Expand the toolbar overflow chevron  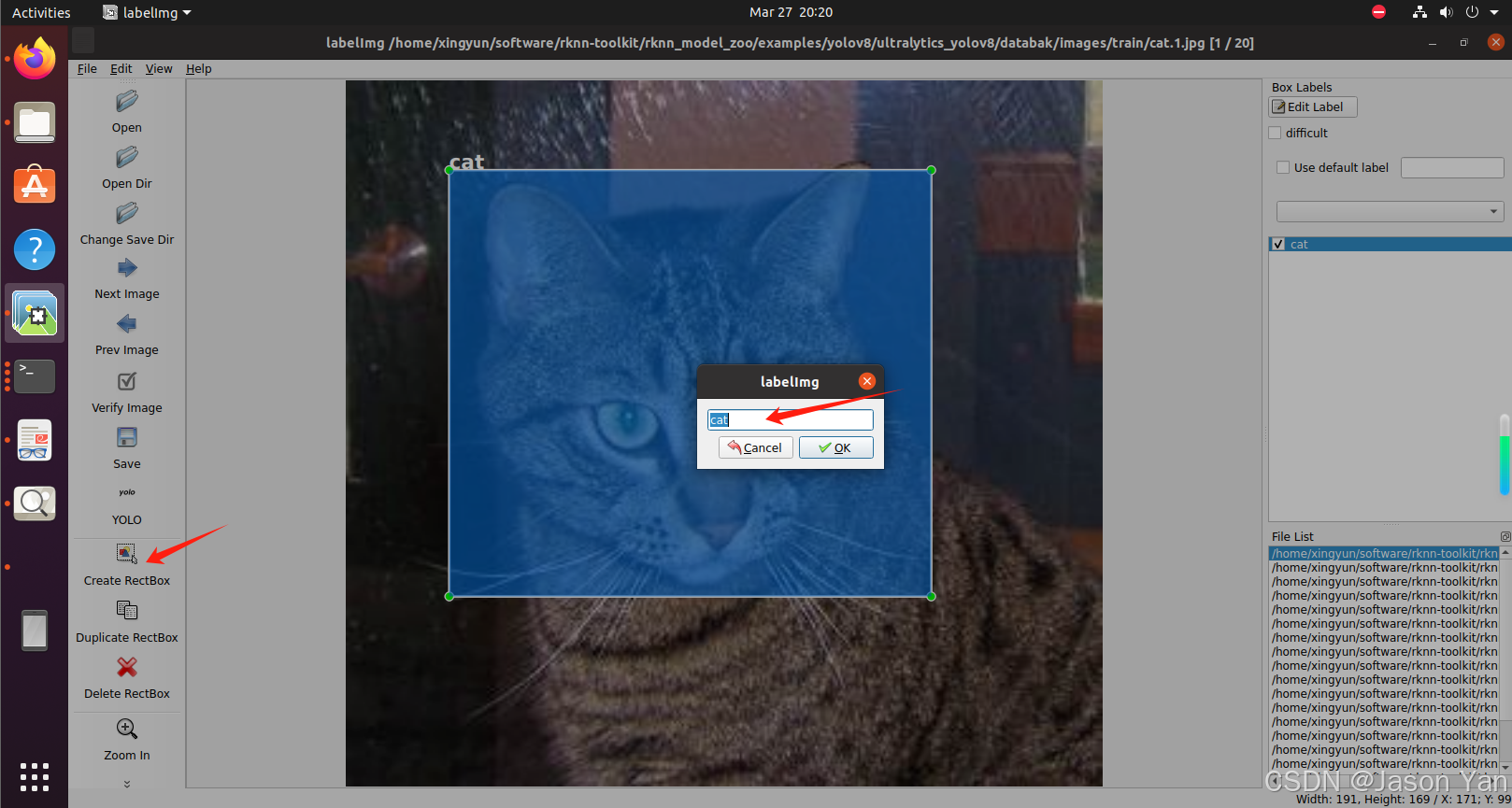pyautogui.click(x=127, y=785)
